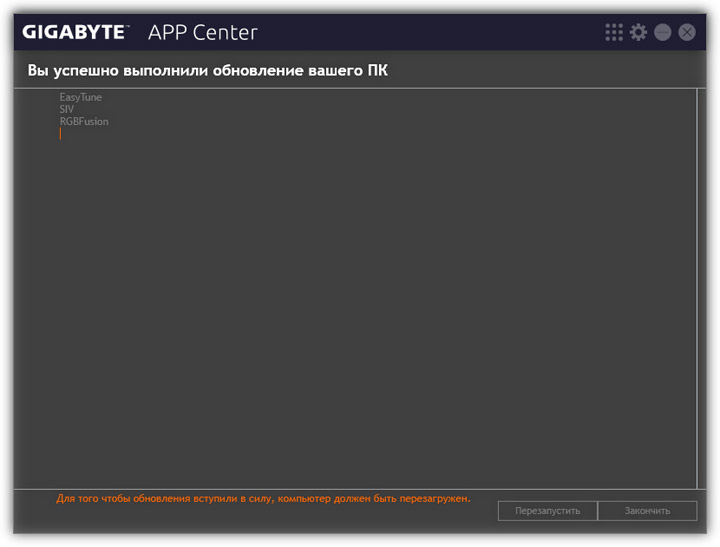Image resolution: width=720 pixels, height=547 pixels.
Task: Click the Перезапустить button
Action: [547, 511]
